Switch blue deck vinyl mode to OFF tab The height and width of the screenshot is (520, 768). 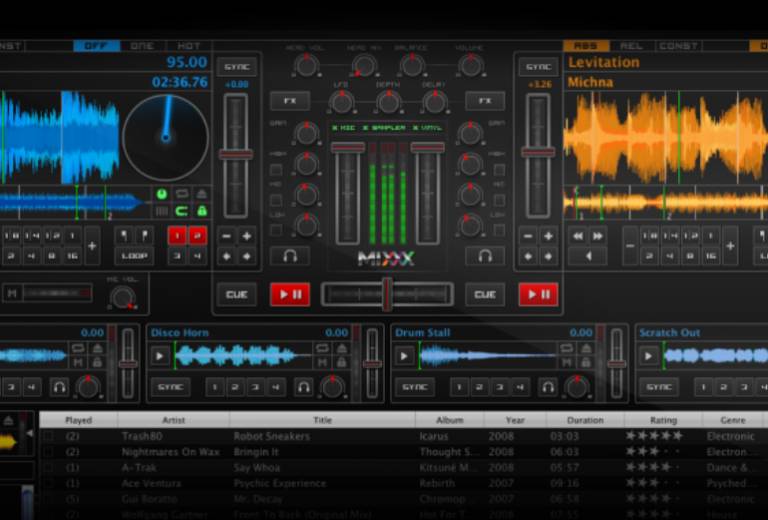coord(96,46)
